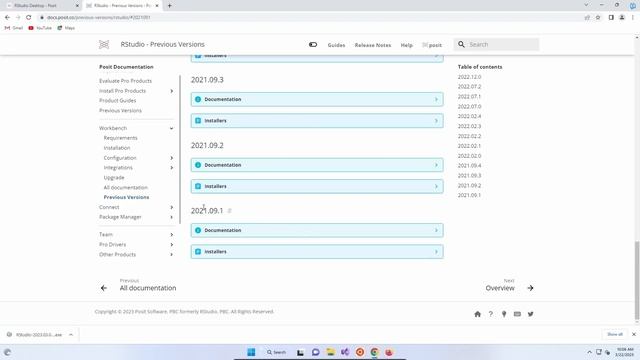Expand the Connect section arrow

click(171, 207)
